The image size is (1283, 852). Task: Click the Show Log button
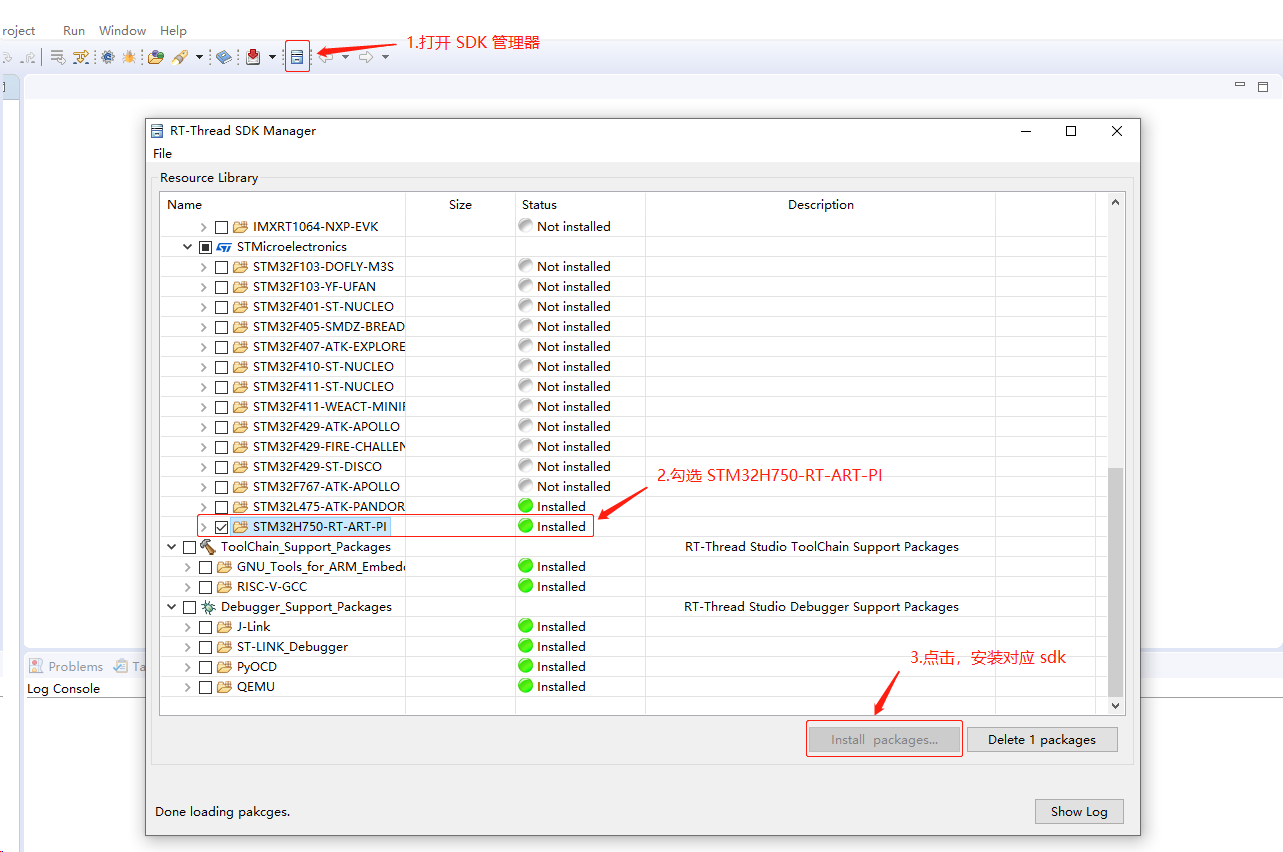pyautogui.click(x=1079, y=811)
